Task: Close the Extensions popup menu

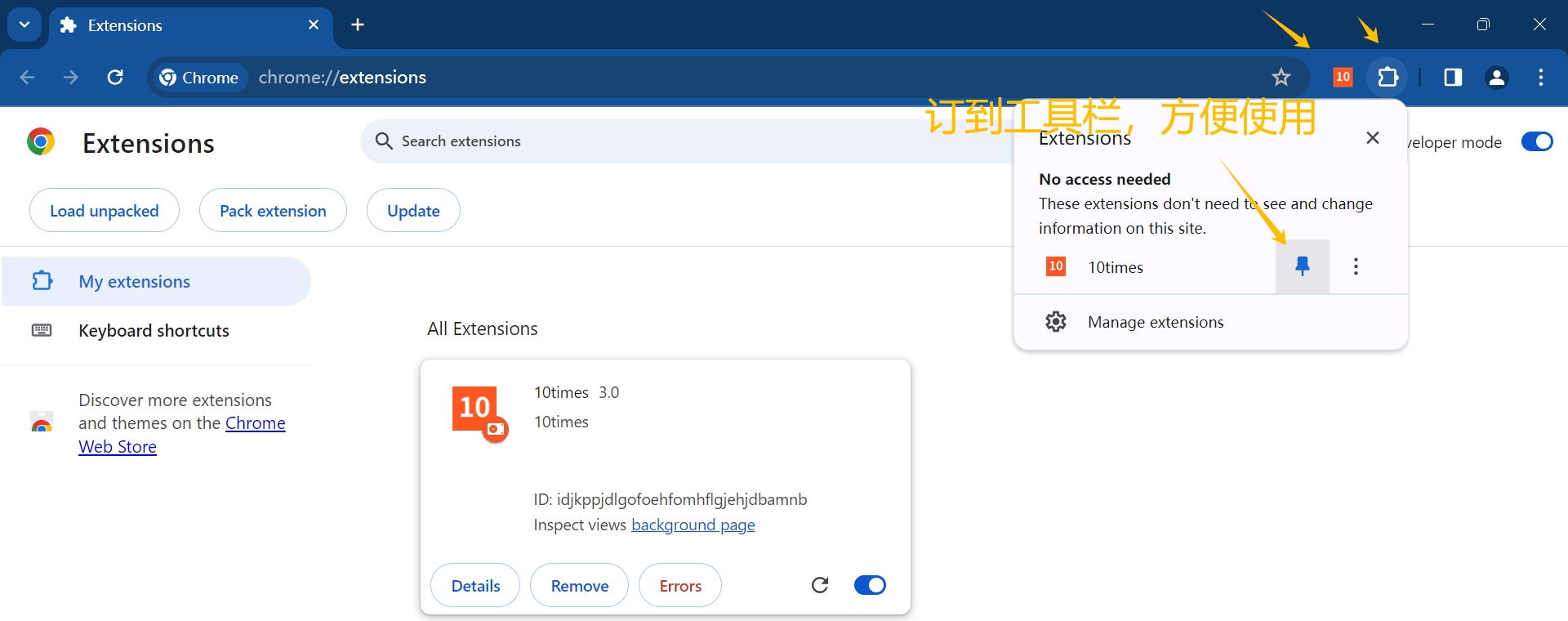Action: (x=1373, y=138)
